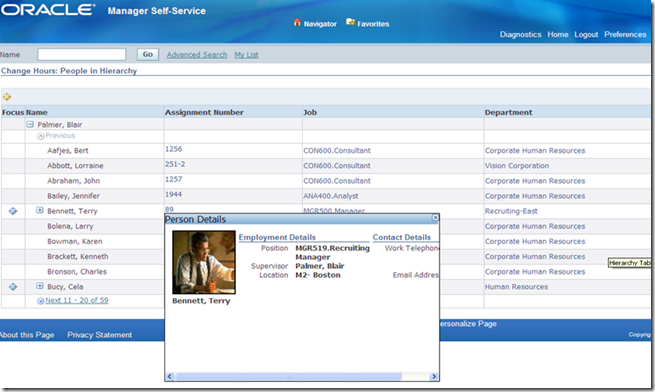This screenshot has height=392, width=655.
Task: Click assignment number 251-2
Action: [175, 164]
